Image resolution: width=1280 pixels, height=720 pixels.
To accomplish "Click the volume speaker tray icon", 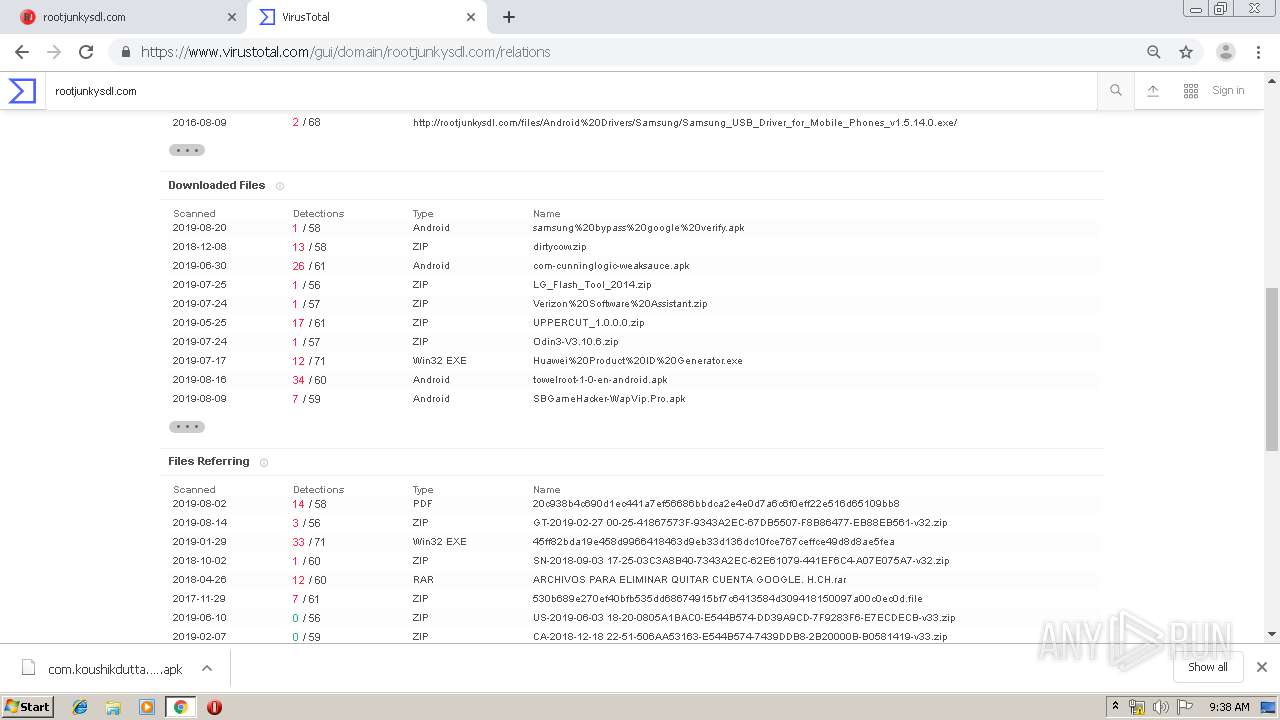I will [x=1161, y=707].
